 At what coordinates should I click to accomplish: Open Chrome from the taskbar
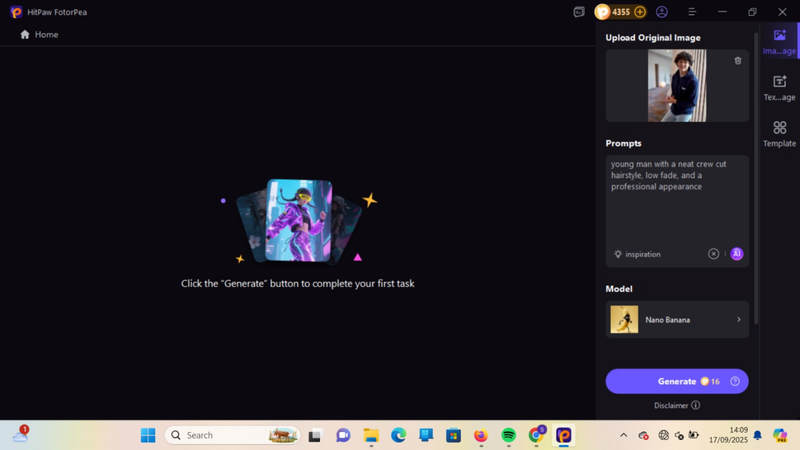coord(536,435)
